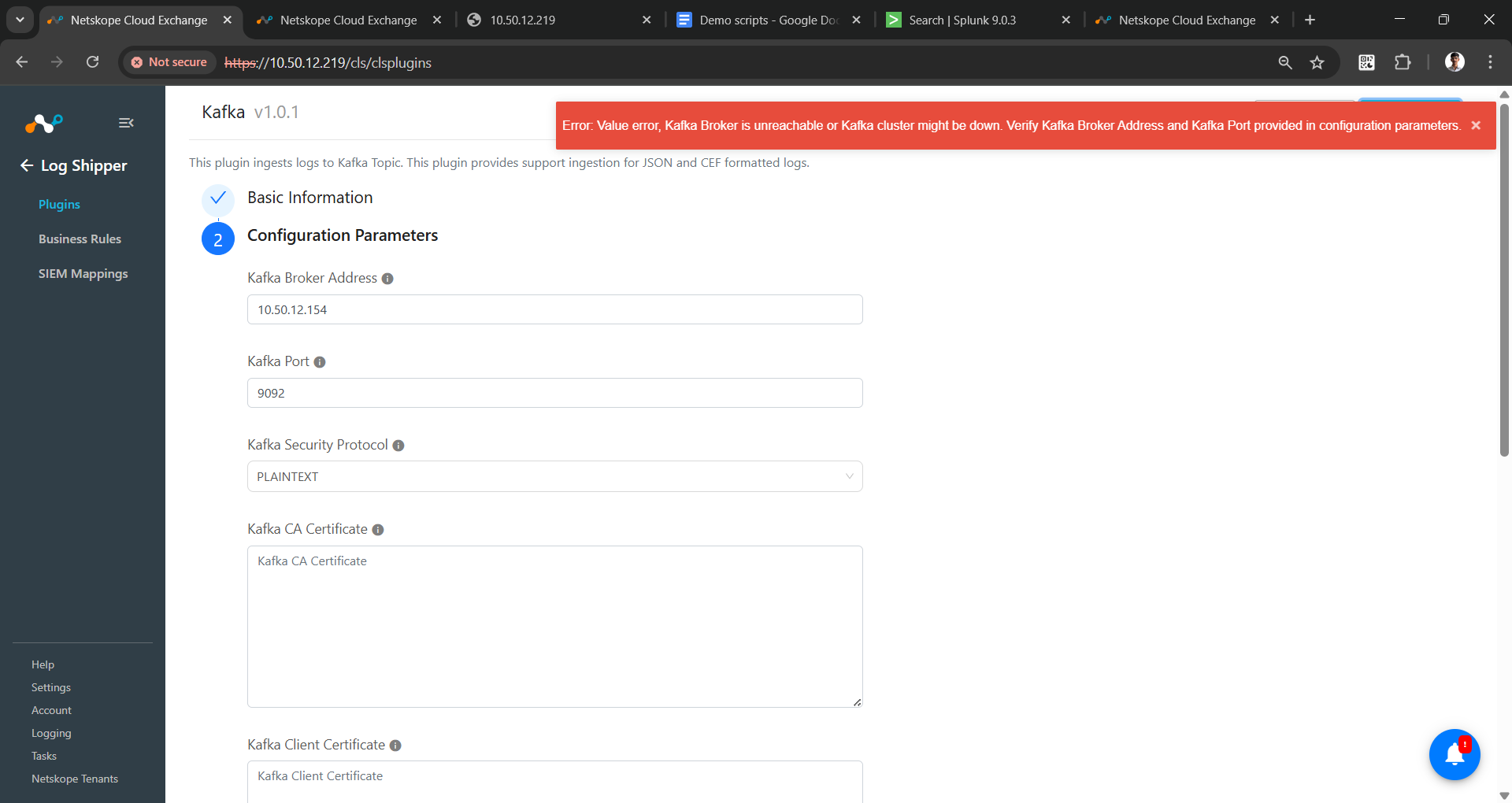
Task: Open the QR code extension icon
Action: point(1367,62)
